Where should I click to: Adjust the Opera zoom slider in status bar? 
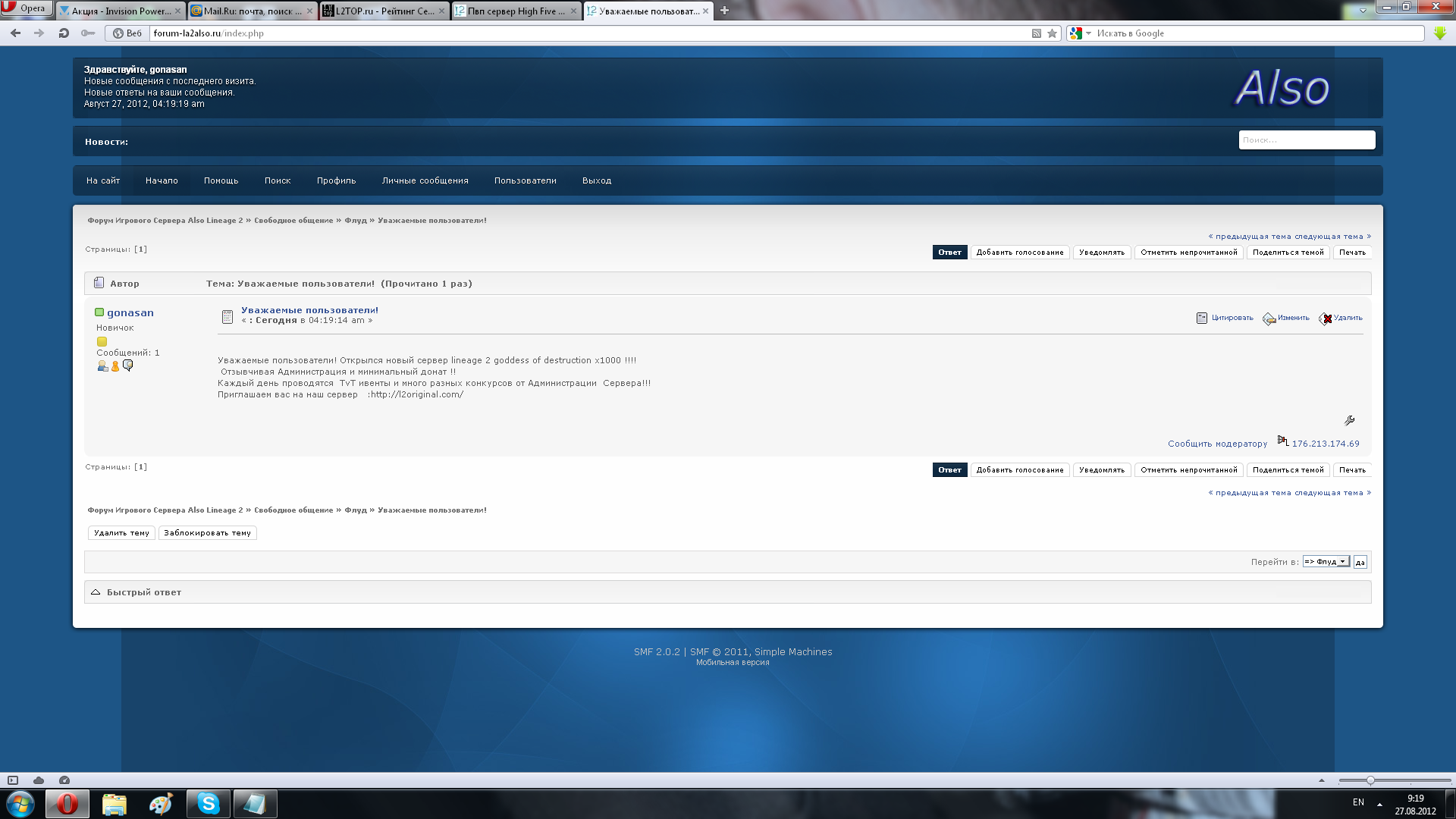1370,780
